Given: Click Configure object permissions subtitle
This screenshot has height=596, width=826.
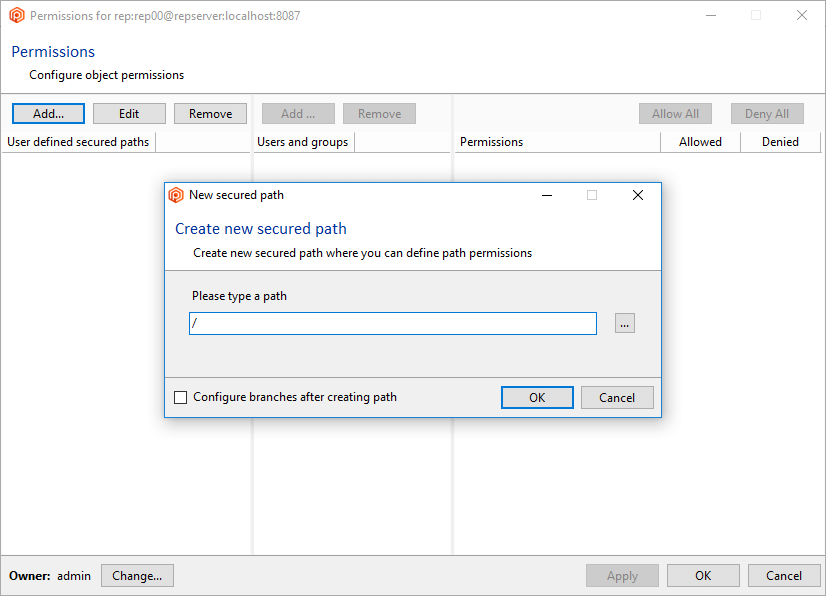Looking at the screenshot, I should click(x=106, y=75).
